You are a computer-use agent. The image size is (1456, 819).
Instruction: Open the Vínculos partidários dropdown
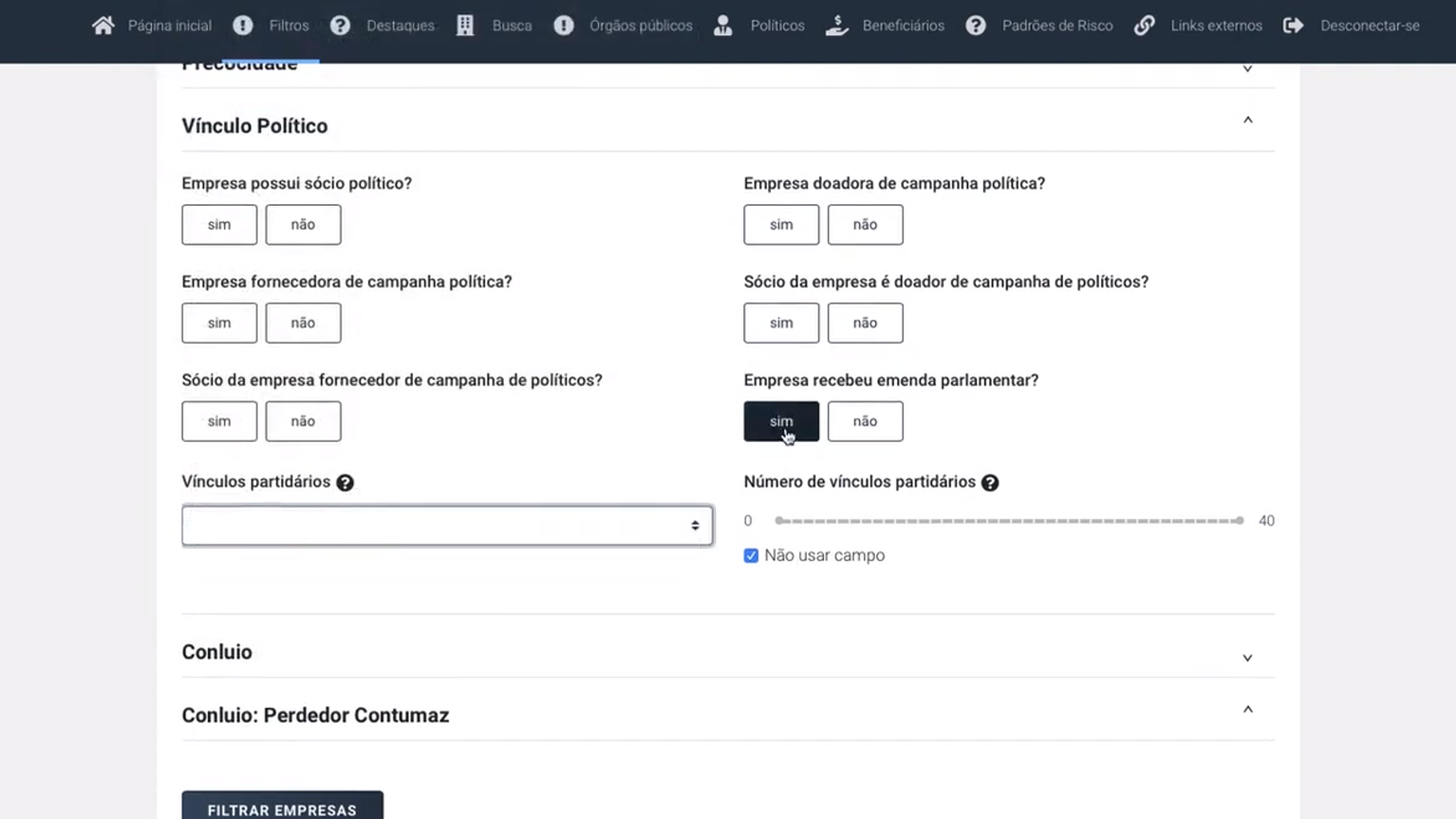(447, 526)
